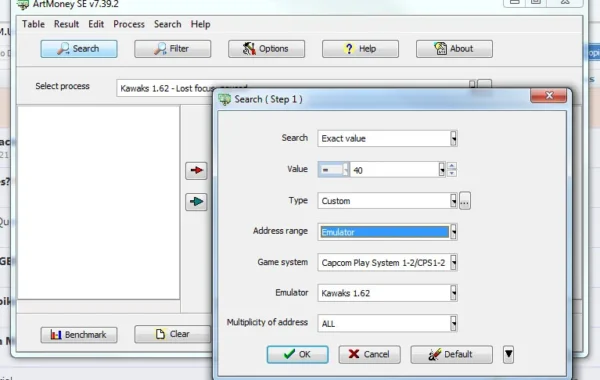Open the Table menu
The height and width of the screenshot is (380, 600).
pyautogui.click(x=33, y=24)
